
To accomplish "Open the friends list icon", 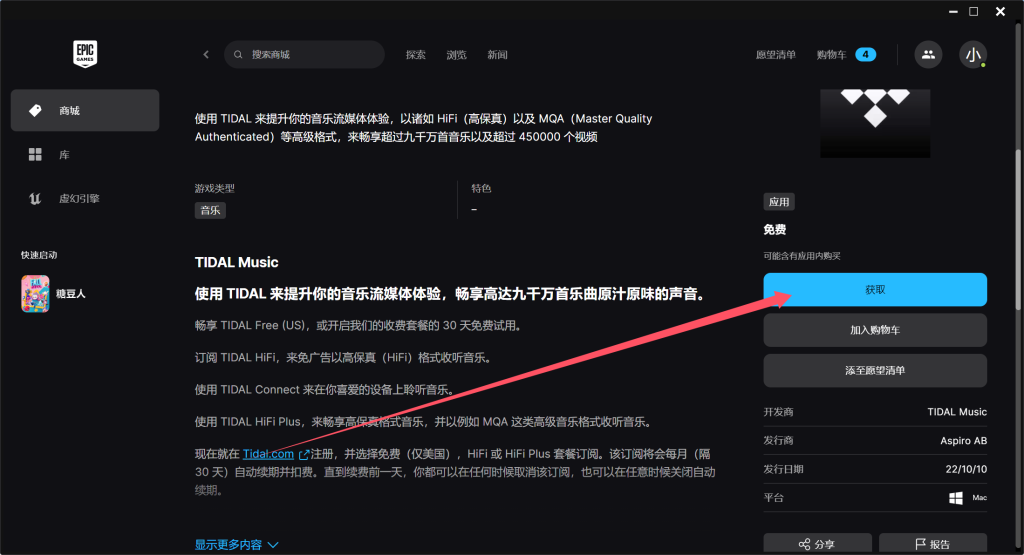I will point(928,55).
